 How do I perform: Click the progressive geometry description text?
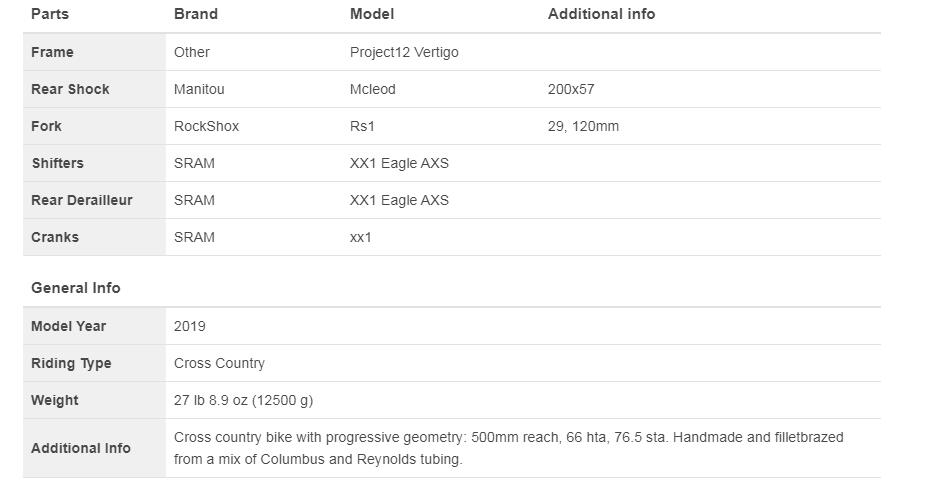click(508, 449)
